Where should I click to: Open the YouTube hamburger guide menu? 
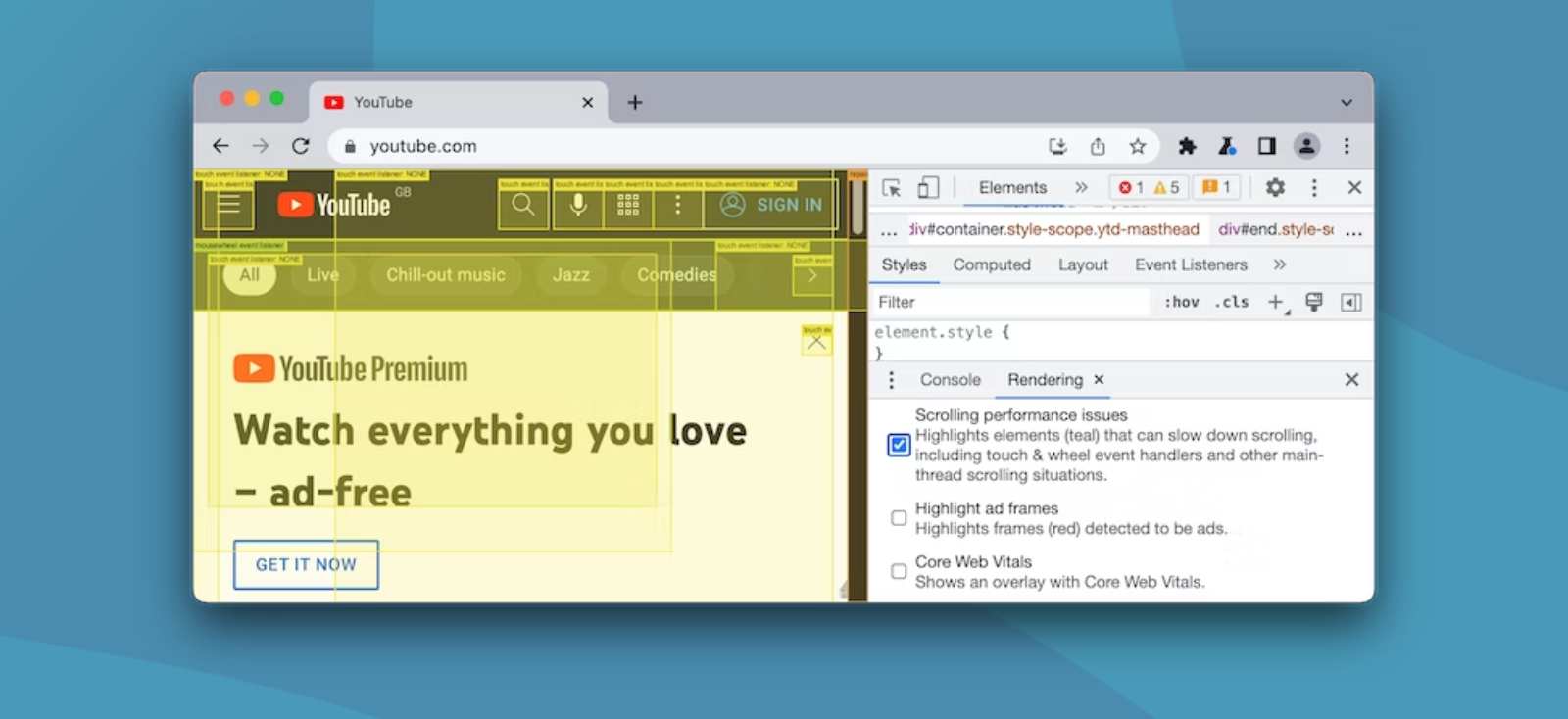coord(228,204)
